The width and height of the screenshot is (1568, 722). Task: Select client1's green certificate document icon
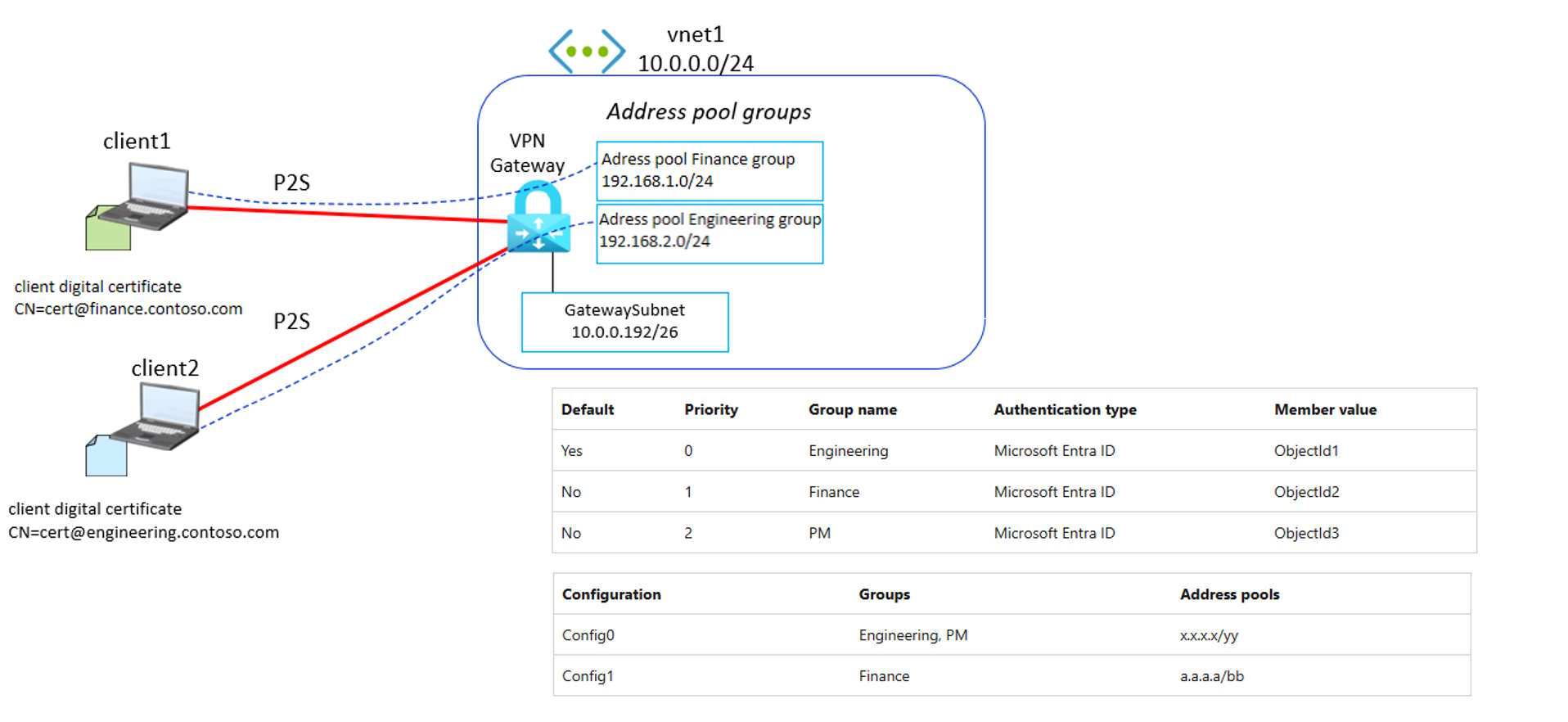click(107, 230)
